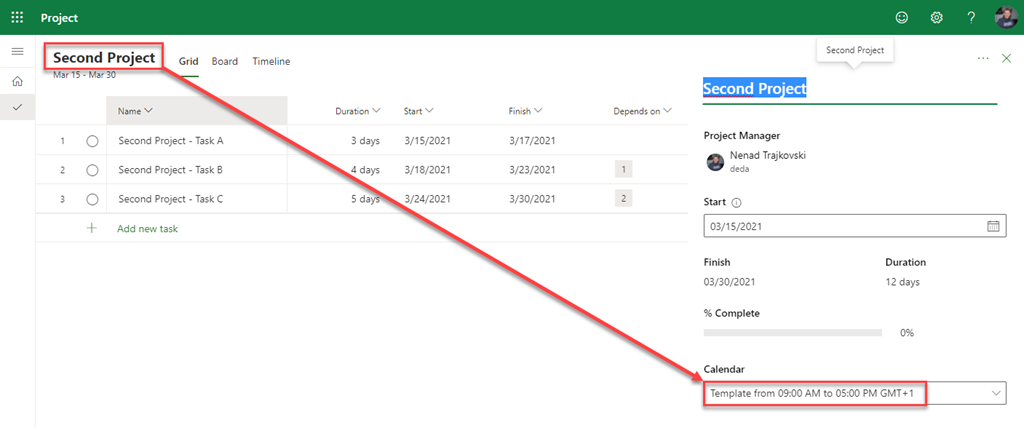Switch to the Board tab
1024x428 pixels.
225,61
